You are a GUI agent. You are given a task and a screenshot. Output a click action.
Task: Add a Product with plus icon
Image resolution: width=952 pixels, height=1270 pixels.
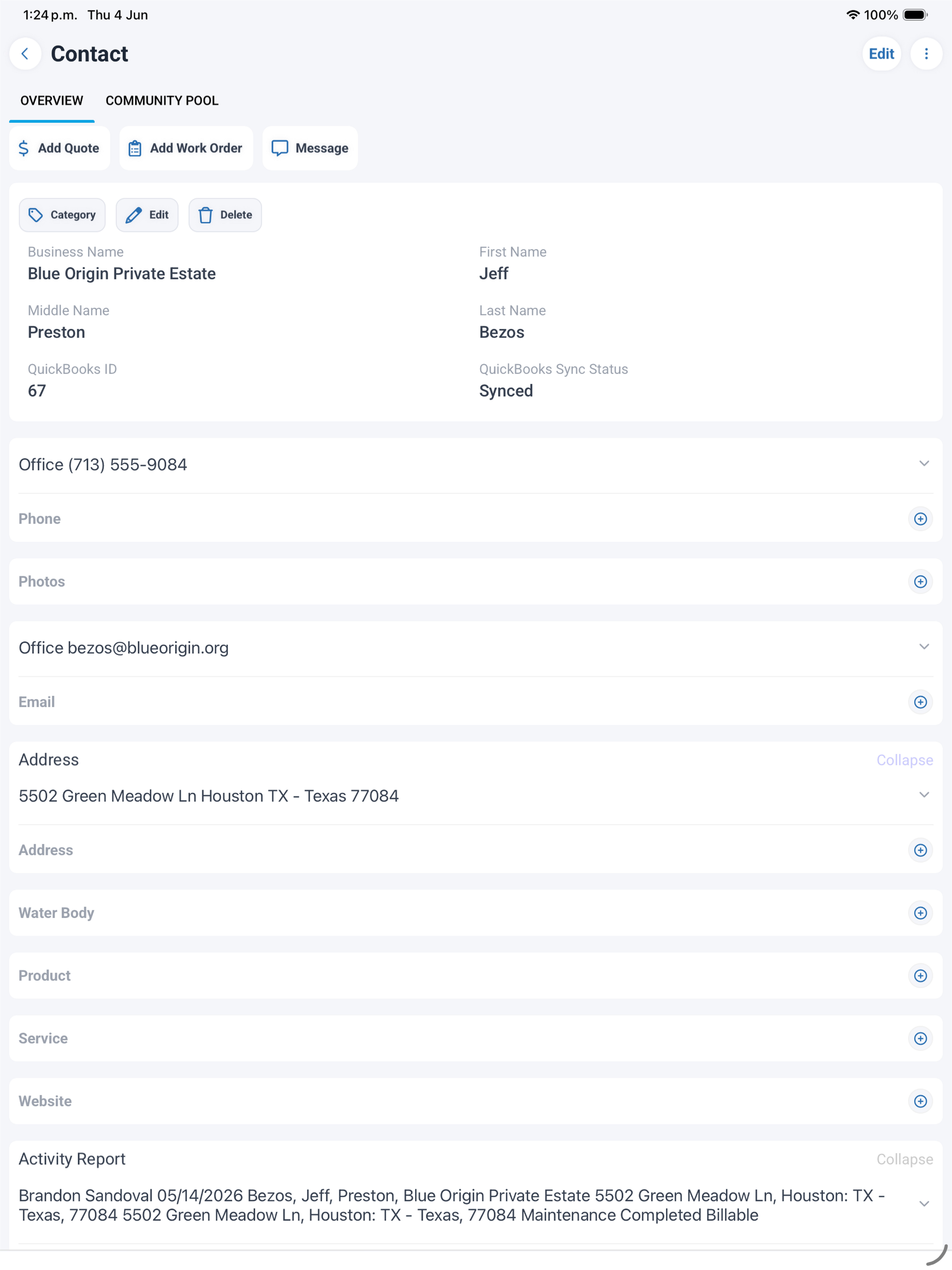click(x=921, y=976)
